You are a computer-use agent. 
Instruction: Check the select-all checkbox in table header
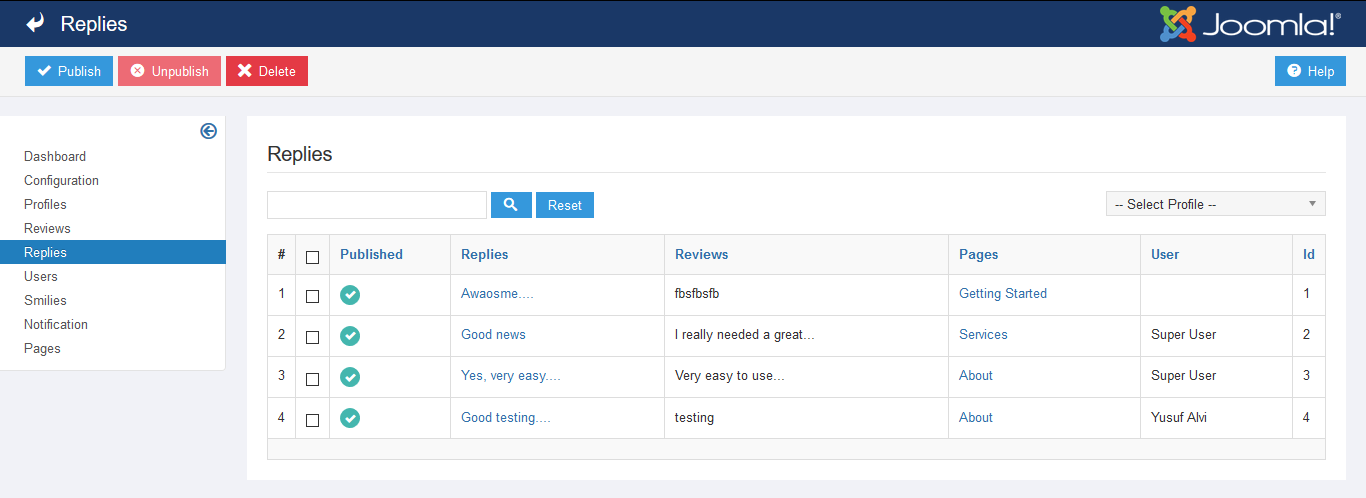(312, 256)
